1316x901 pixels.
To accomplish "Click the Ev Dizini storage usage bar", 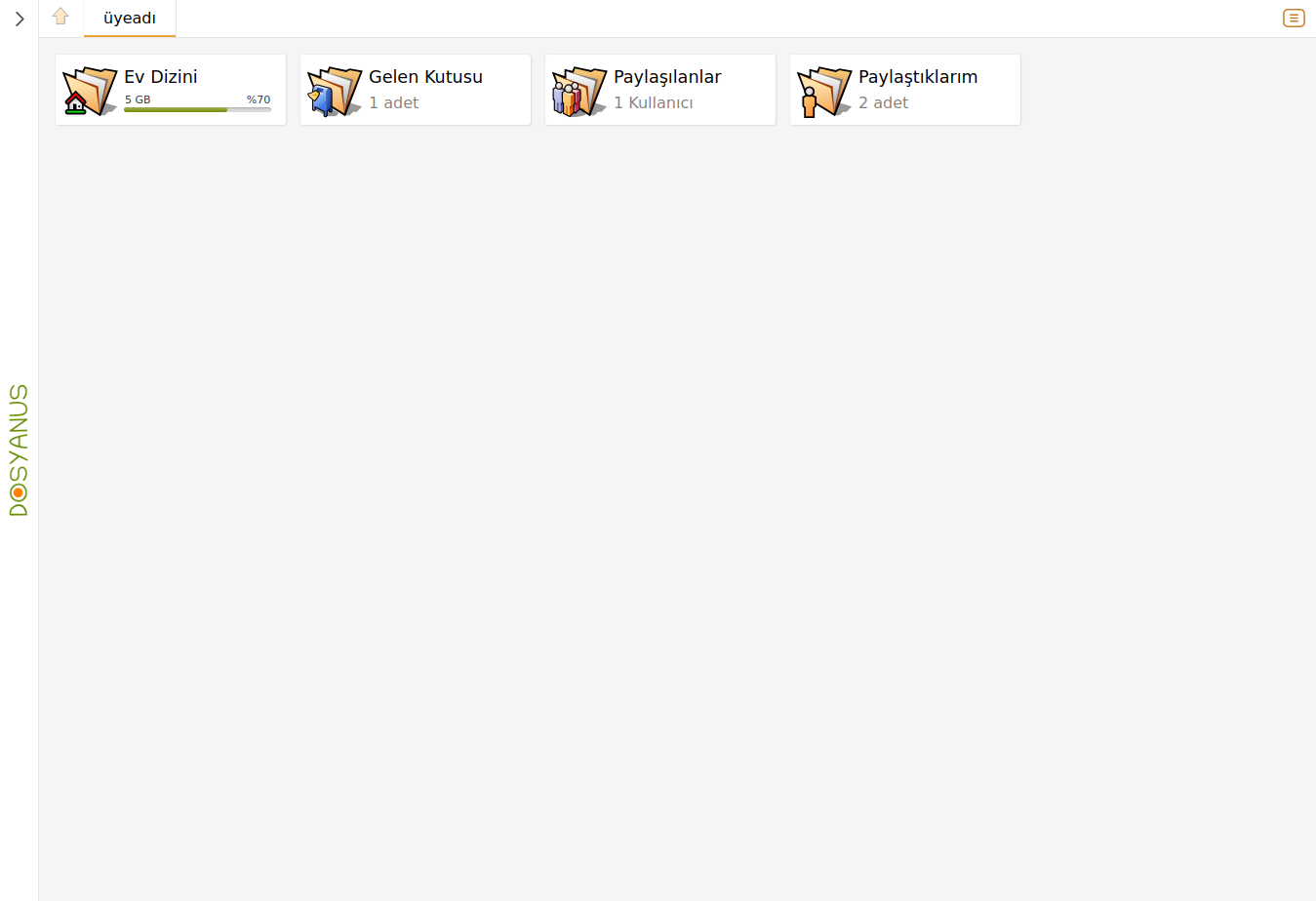I will point(197,110).
